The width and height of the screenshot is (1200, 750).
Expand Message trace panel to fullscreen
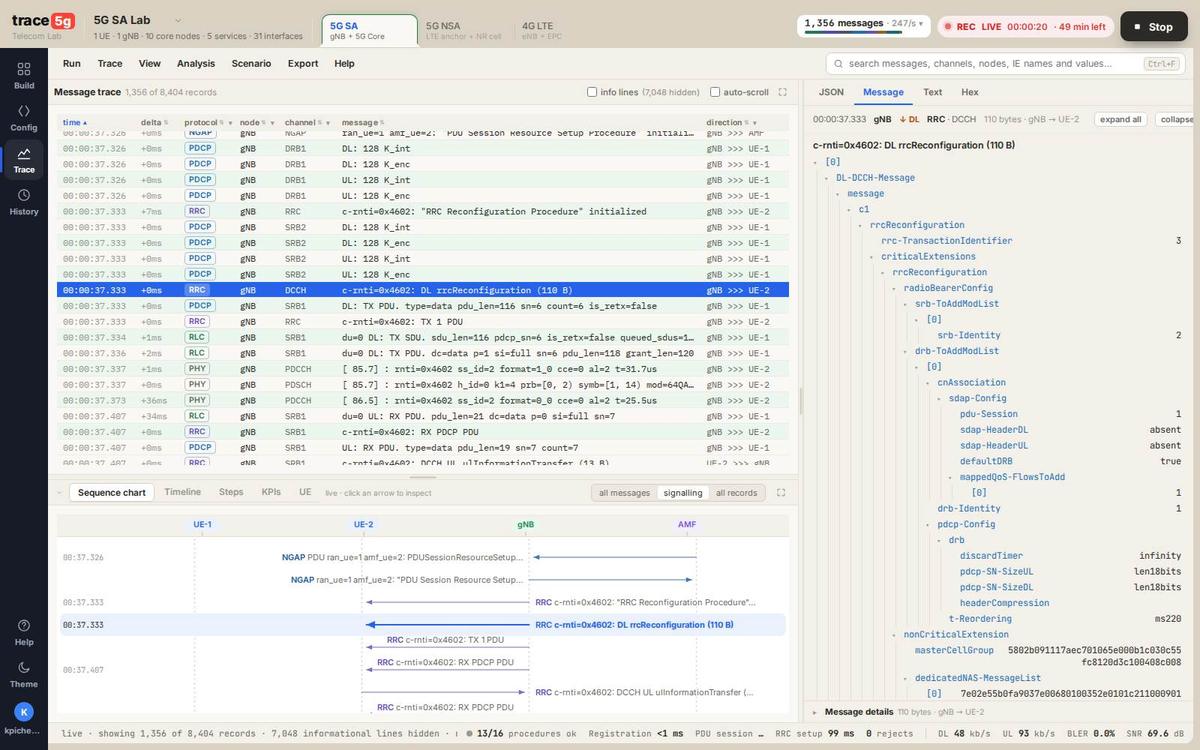point(782,92)
